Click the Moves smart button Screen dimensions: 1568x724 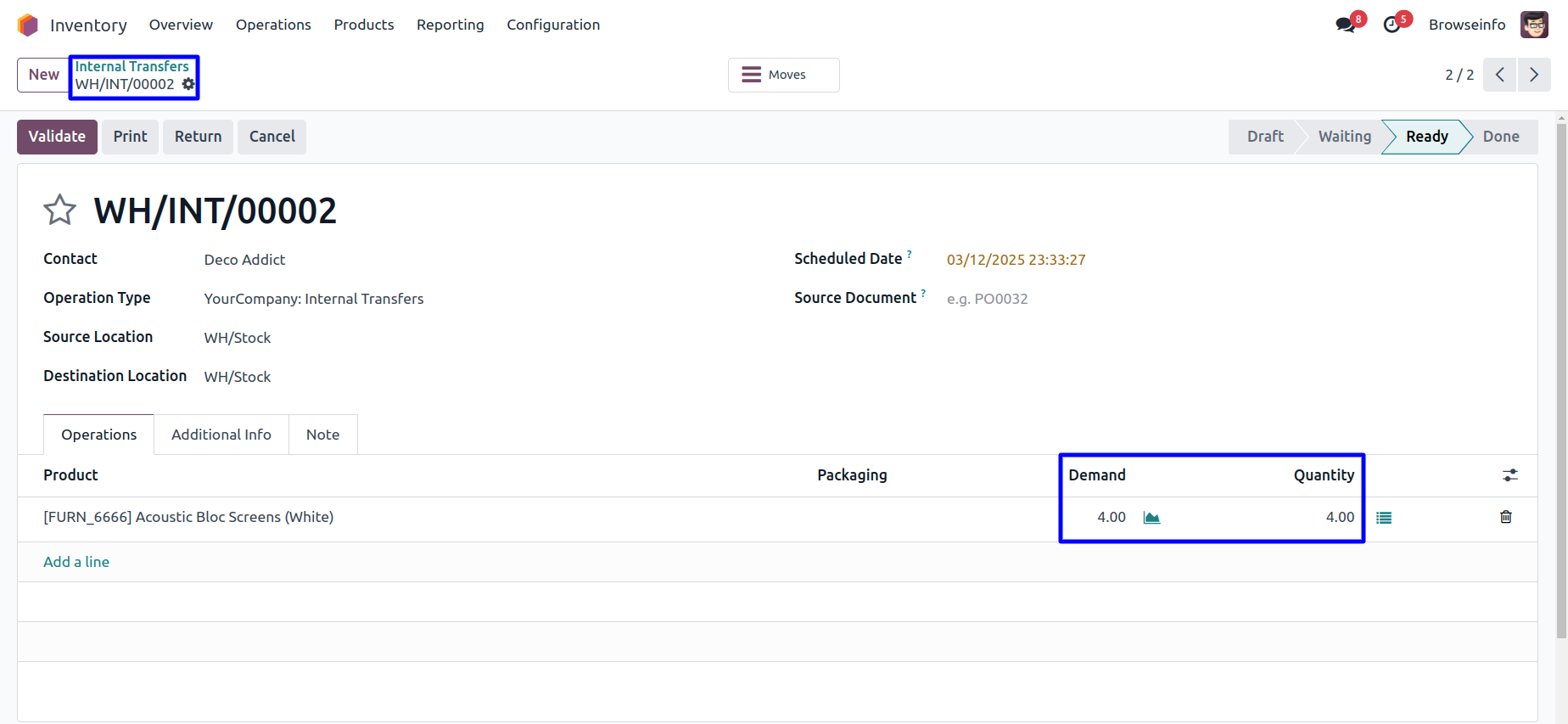(x=783, y=75)
